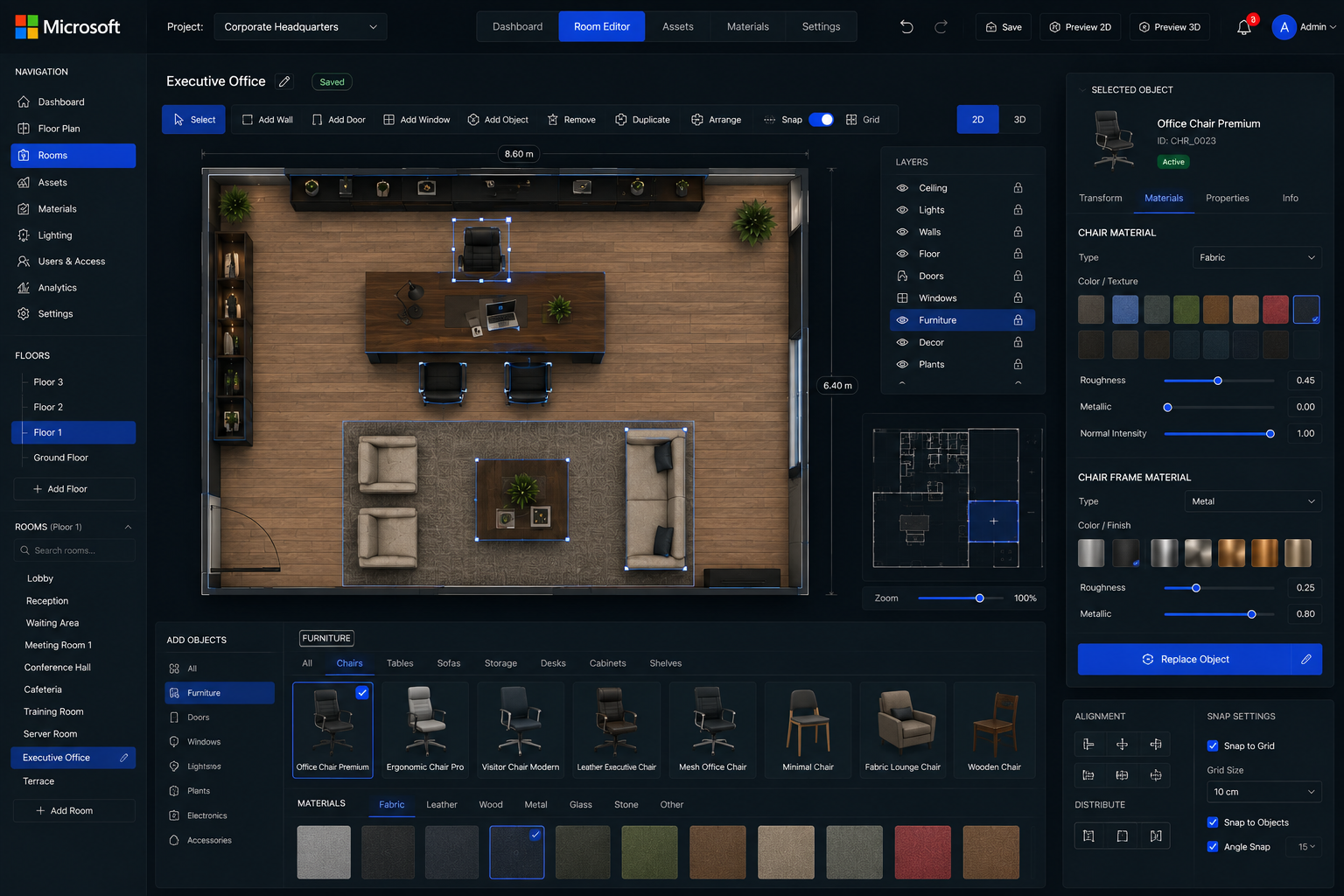Click the Grid toolbar button
Screen dimensions: 1344x896
[x=863, y=120]
